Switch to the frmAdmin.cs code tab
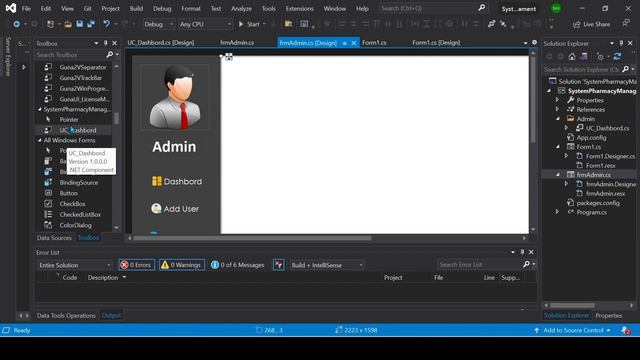The width and height of the screenshot is (640, 360). click(237, 42)
